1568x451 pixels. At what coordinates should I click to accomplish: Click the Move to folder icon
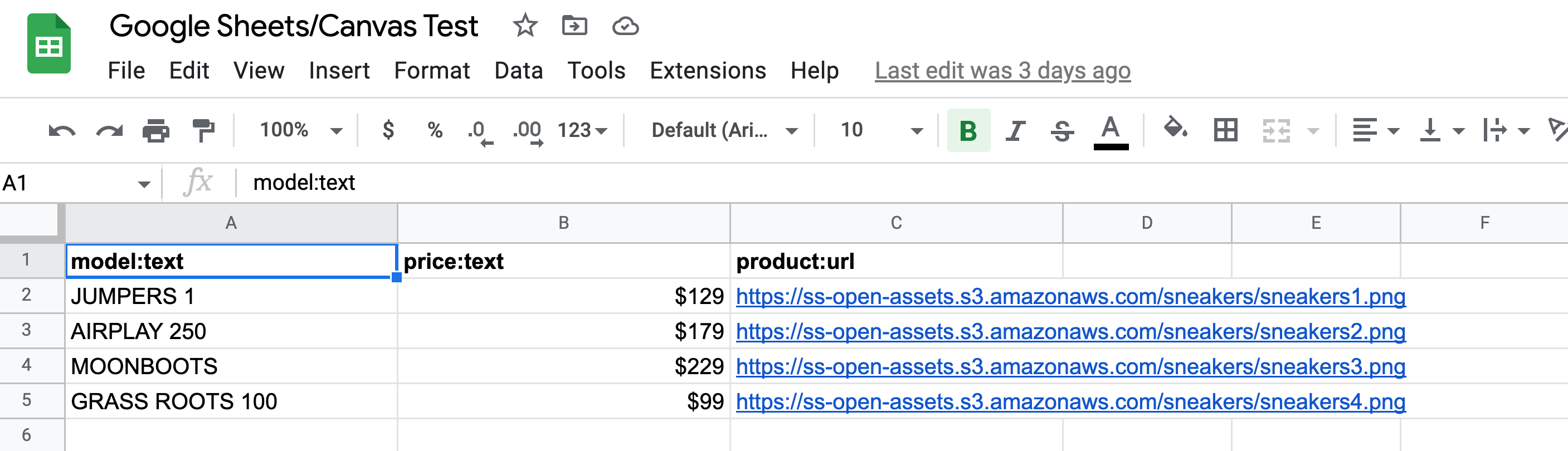574,26
